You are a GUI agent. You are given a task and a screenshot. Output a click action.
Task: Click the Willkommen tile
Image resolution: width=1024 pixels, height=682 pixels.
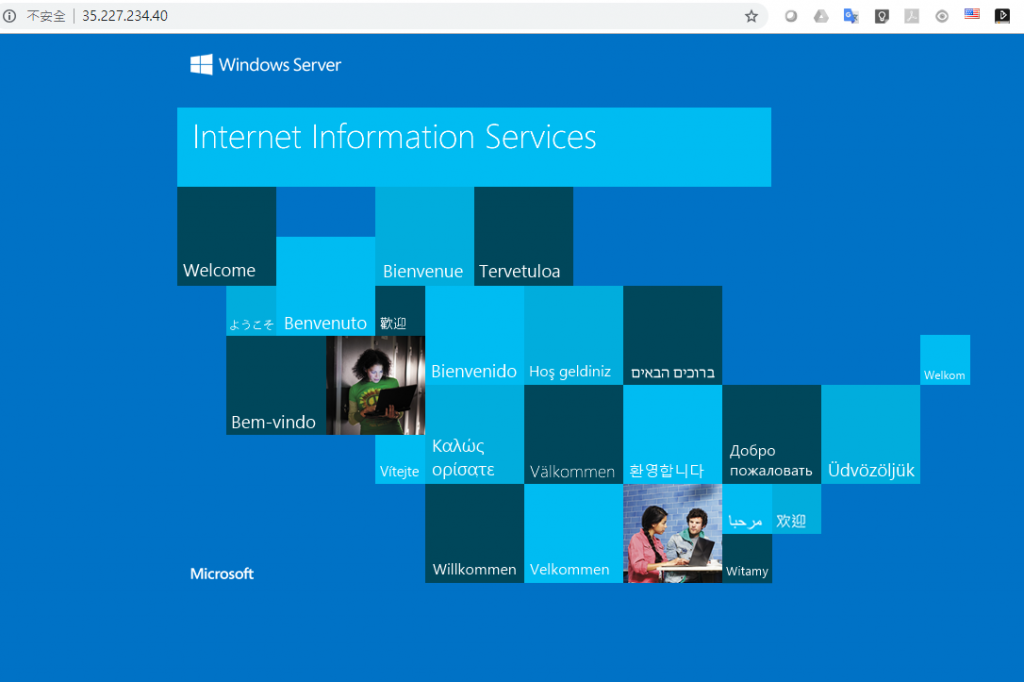click(475, 534)
